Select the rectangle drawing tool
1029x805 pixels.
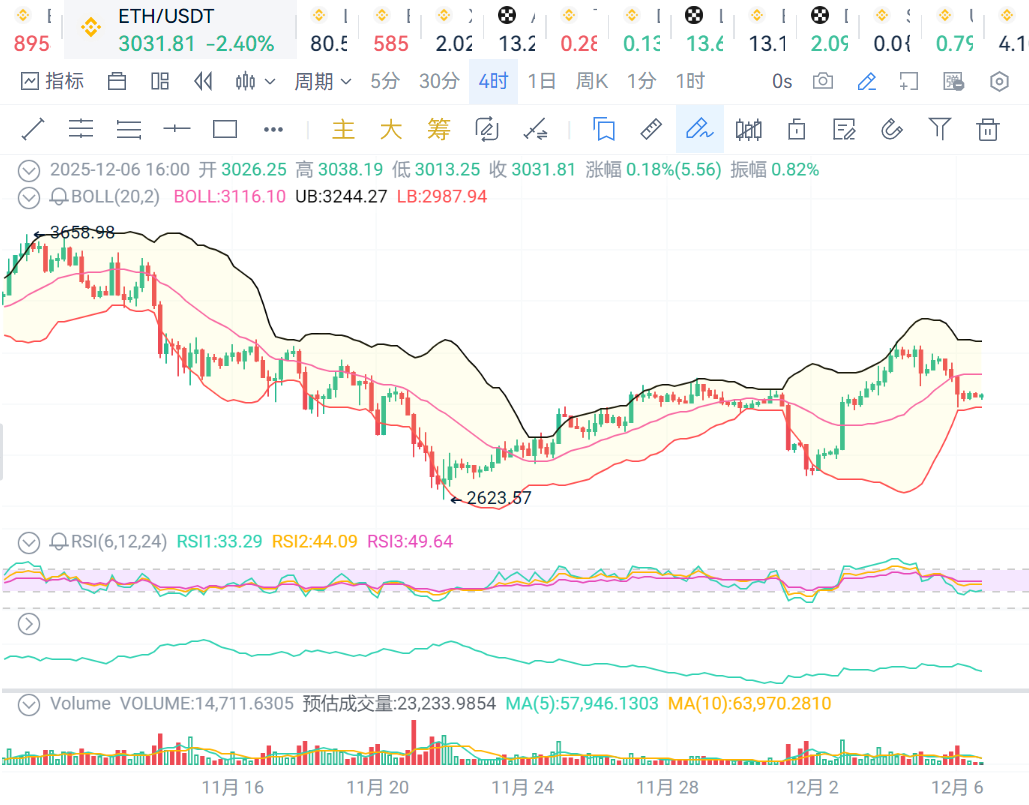[x=225, y=129]
